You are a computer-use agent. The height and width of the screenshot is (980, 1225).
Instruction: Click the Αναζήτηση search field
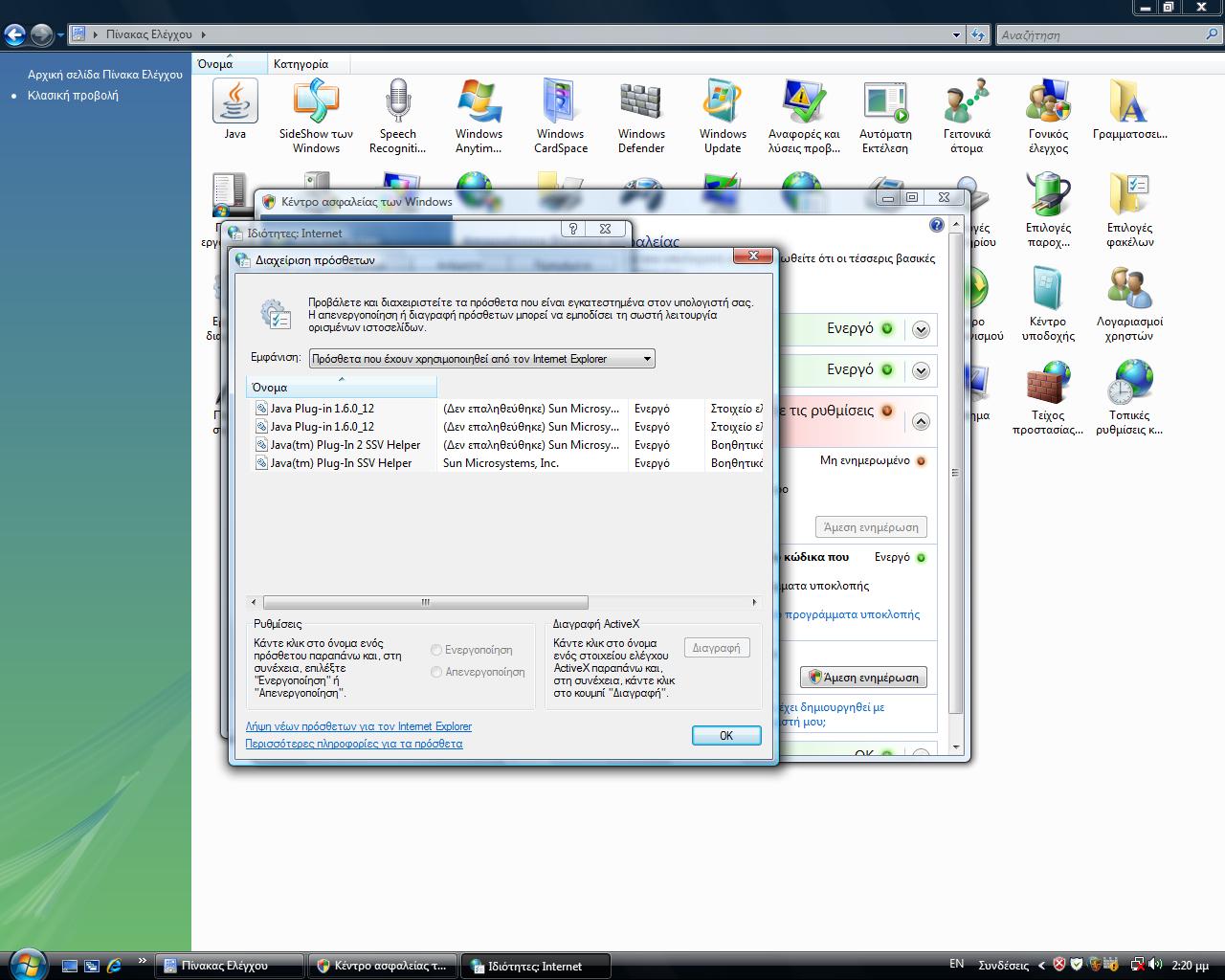click(1101, 34)
